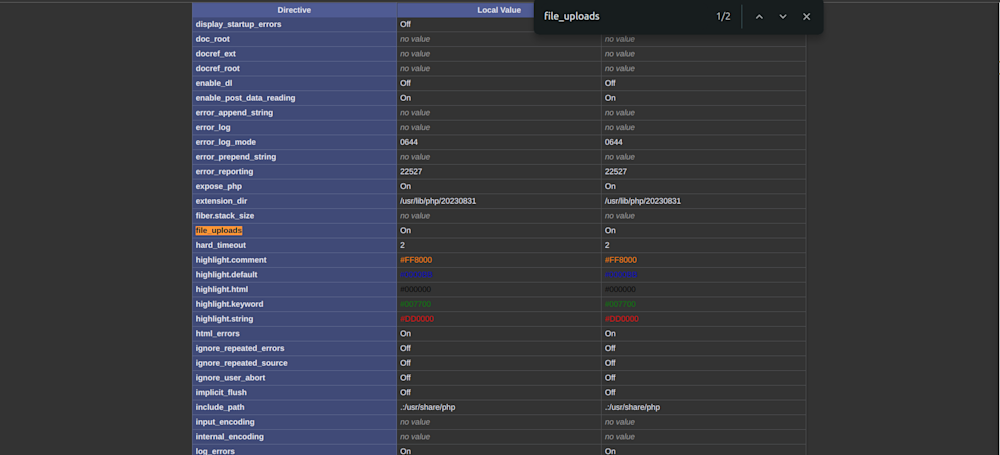This screenshot has width=1000, height=455.
Task: Select the include_path directive name
Action: [x=220, y=407]
